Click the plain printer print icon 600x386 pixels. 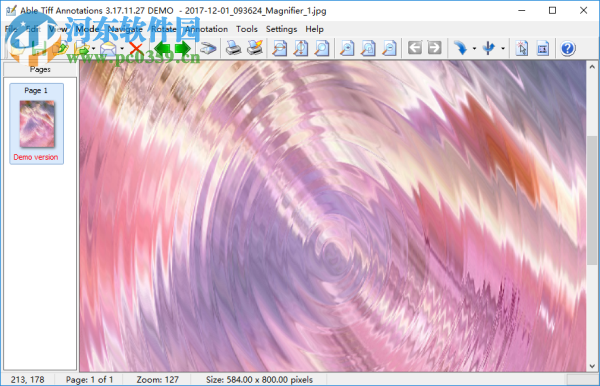[233, 49]
